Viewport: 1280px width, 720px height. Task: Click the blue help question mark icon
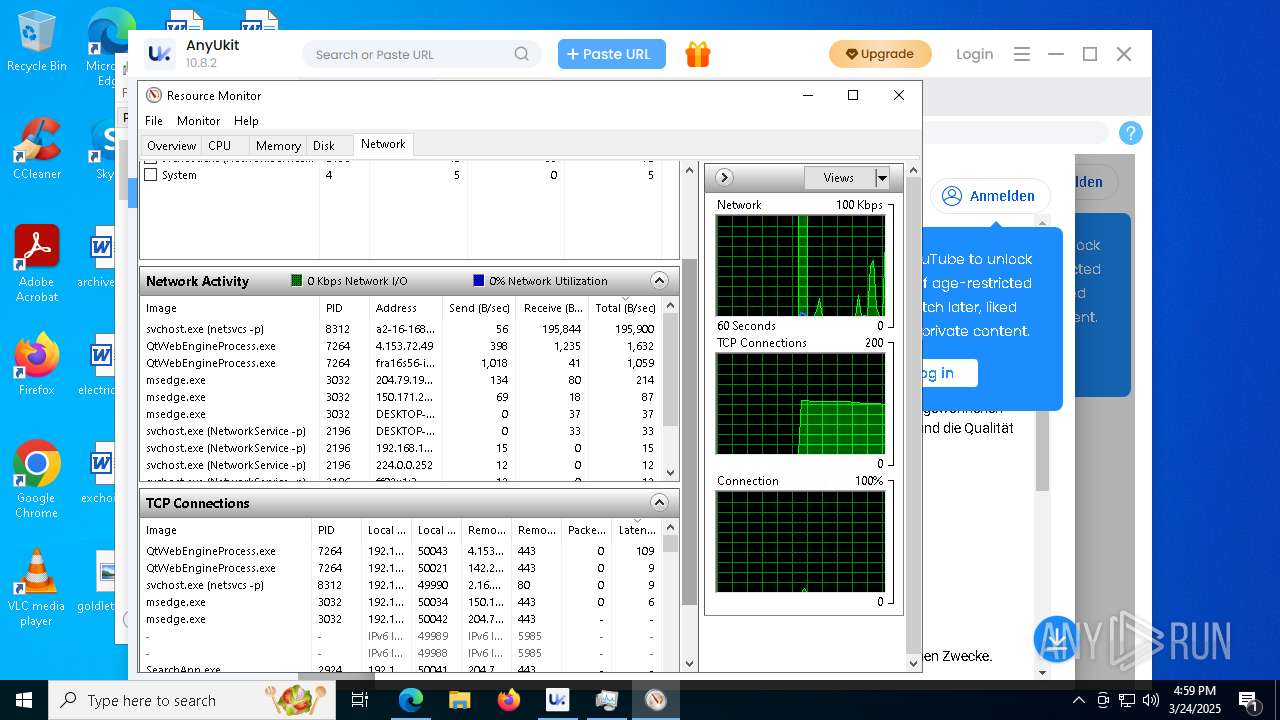tap(1130, 133)
